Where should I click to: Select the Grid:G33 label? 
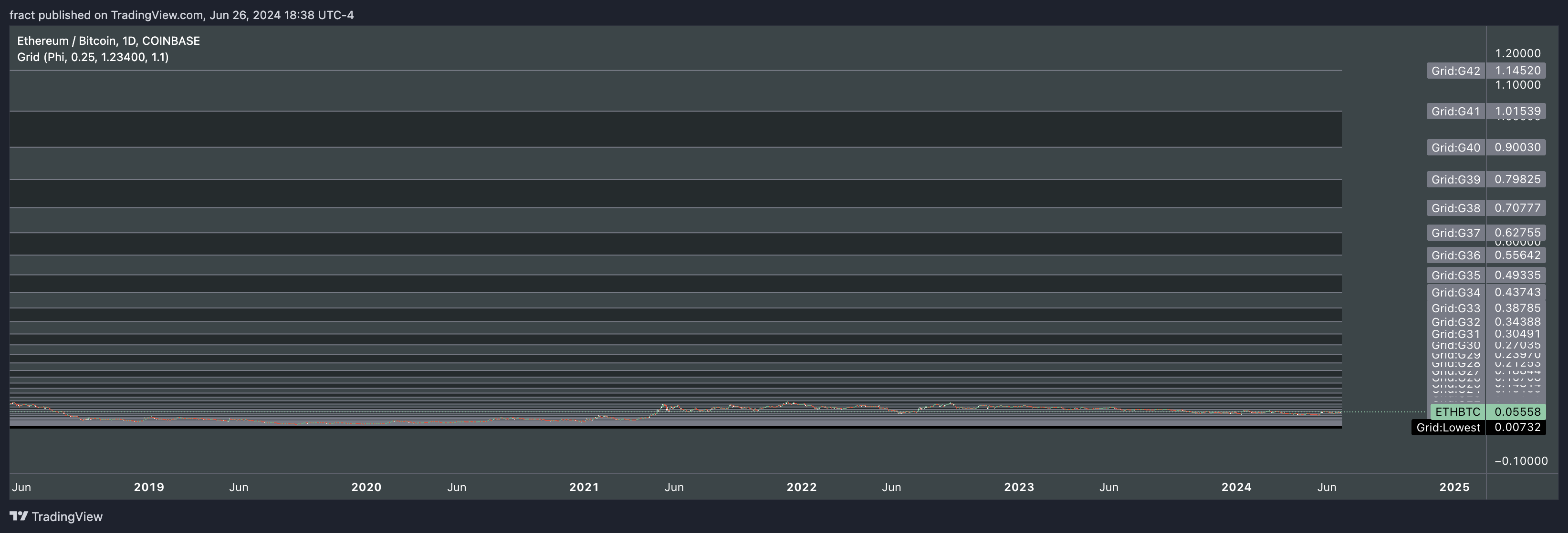[x=1455, y=308]
